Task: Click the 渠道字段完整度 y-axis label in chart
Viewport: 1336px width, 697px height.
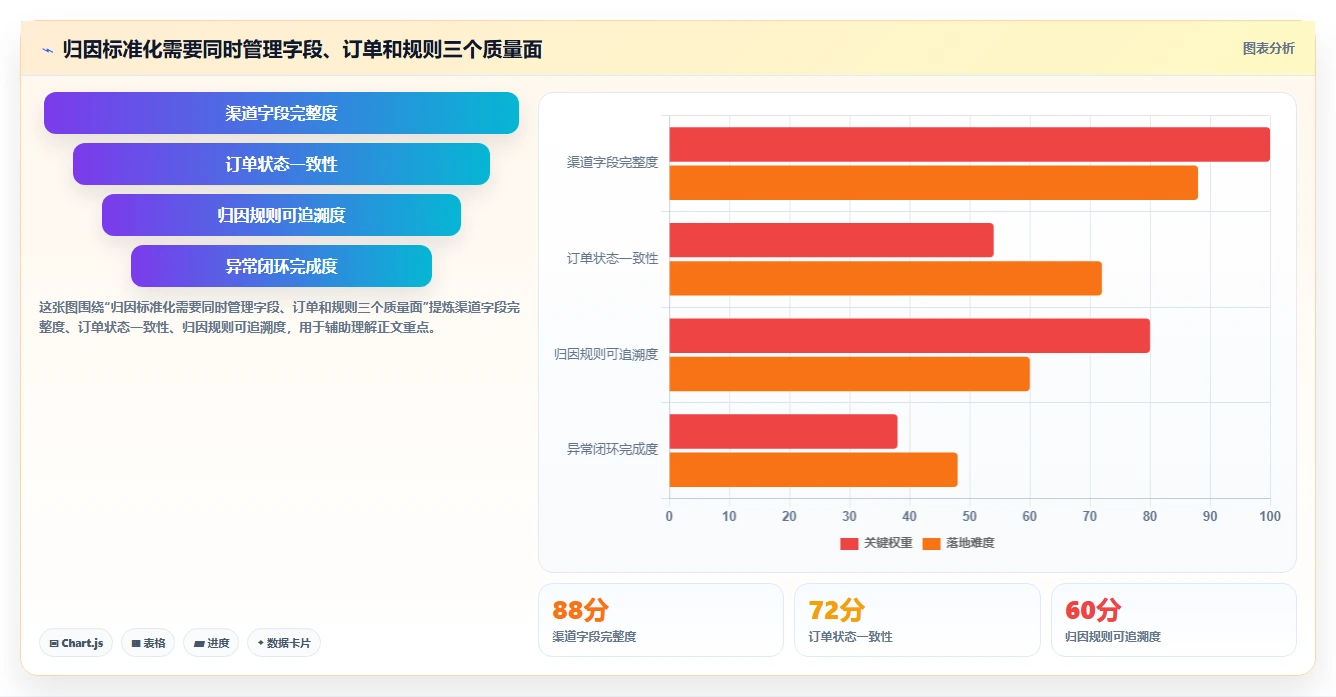Action: tap(612, 162)
